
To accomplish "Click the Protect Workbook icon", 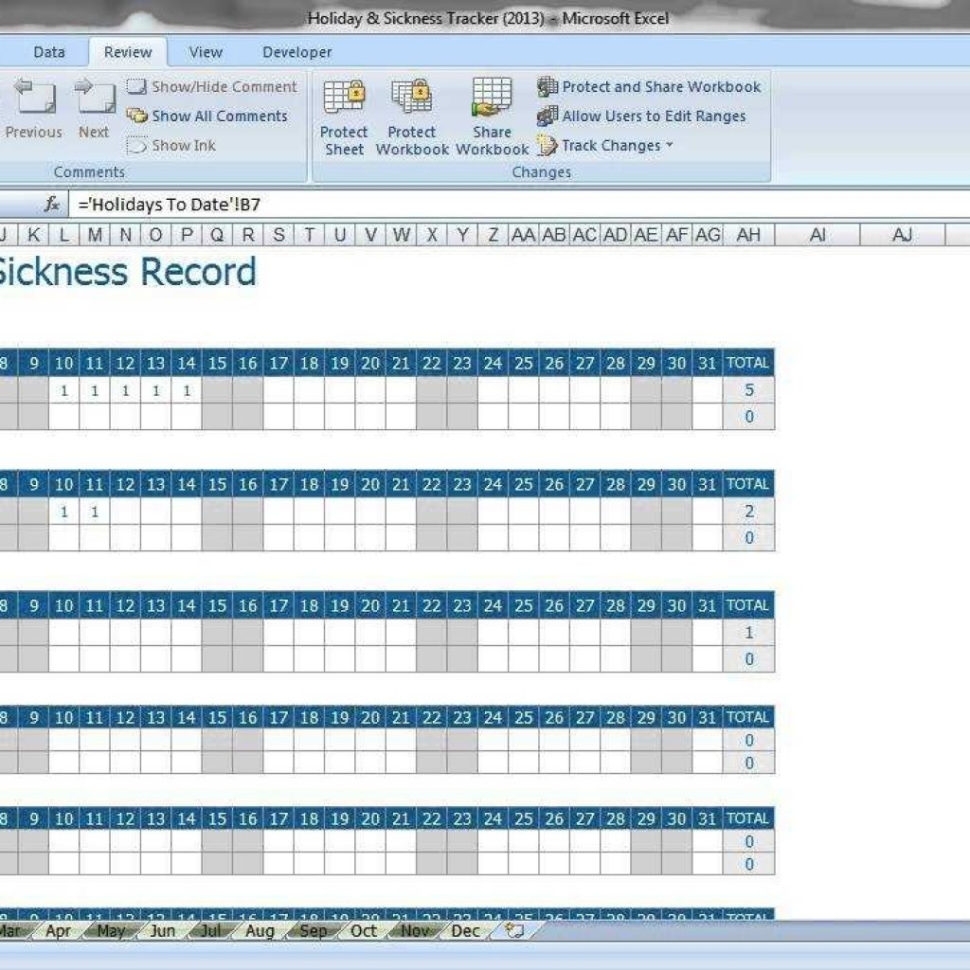I will click(x=412, y=112).
